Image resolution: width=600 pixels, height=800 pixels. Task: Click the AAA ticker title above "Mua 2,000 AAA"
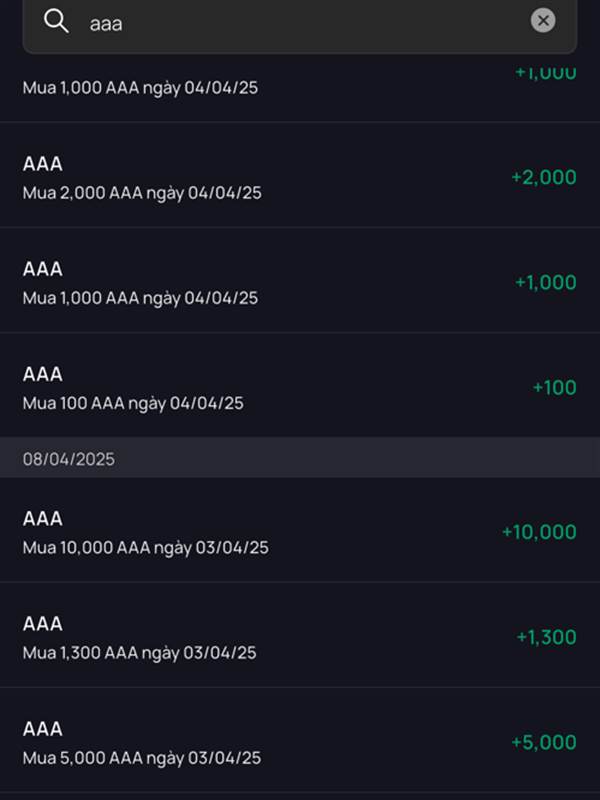[43, 164]
